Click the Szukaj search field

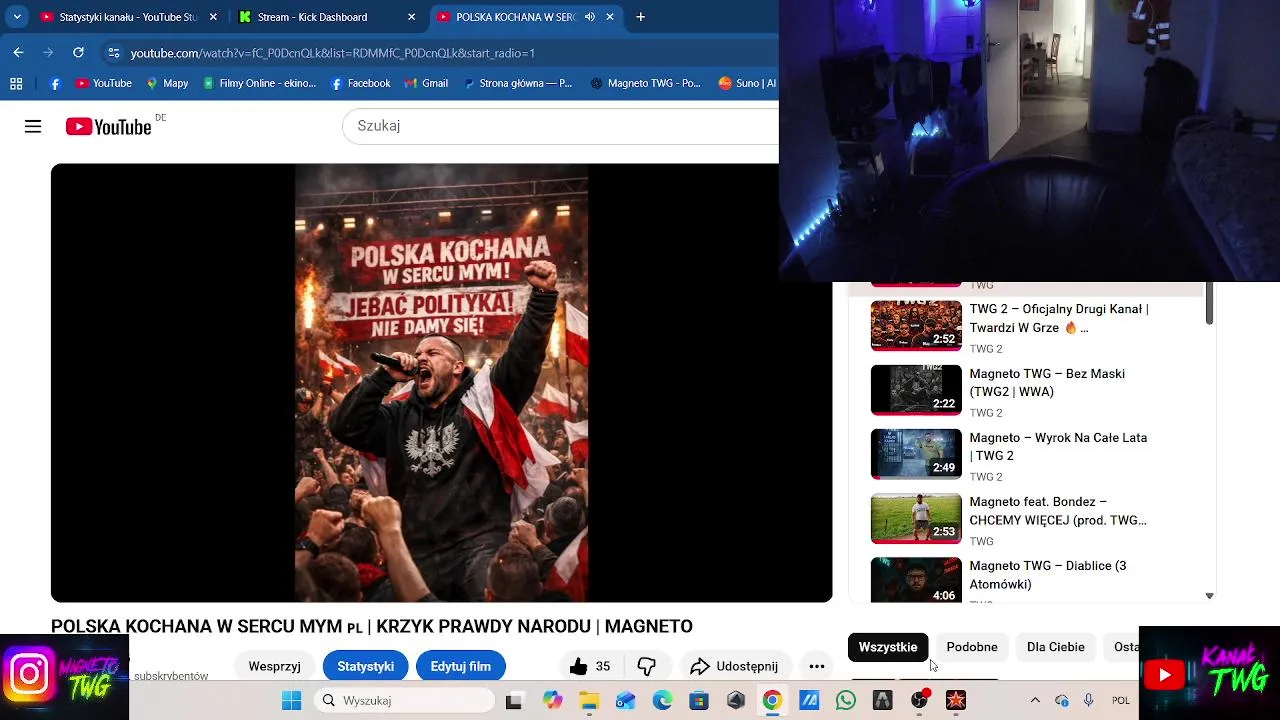560,126
